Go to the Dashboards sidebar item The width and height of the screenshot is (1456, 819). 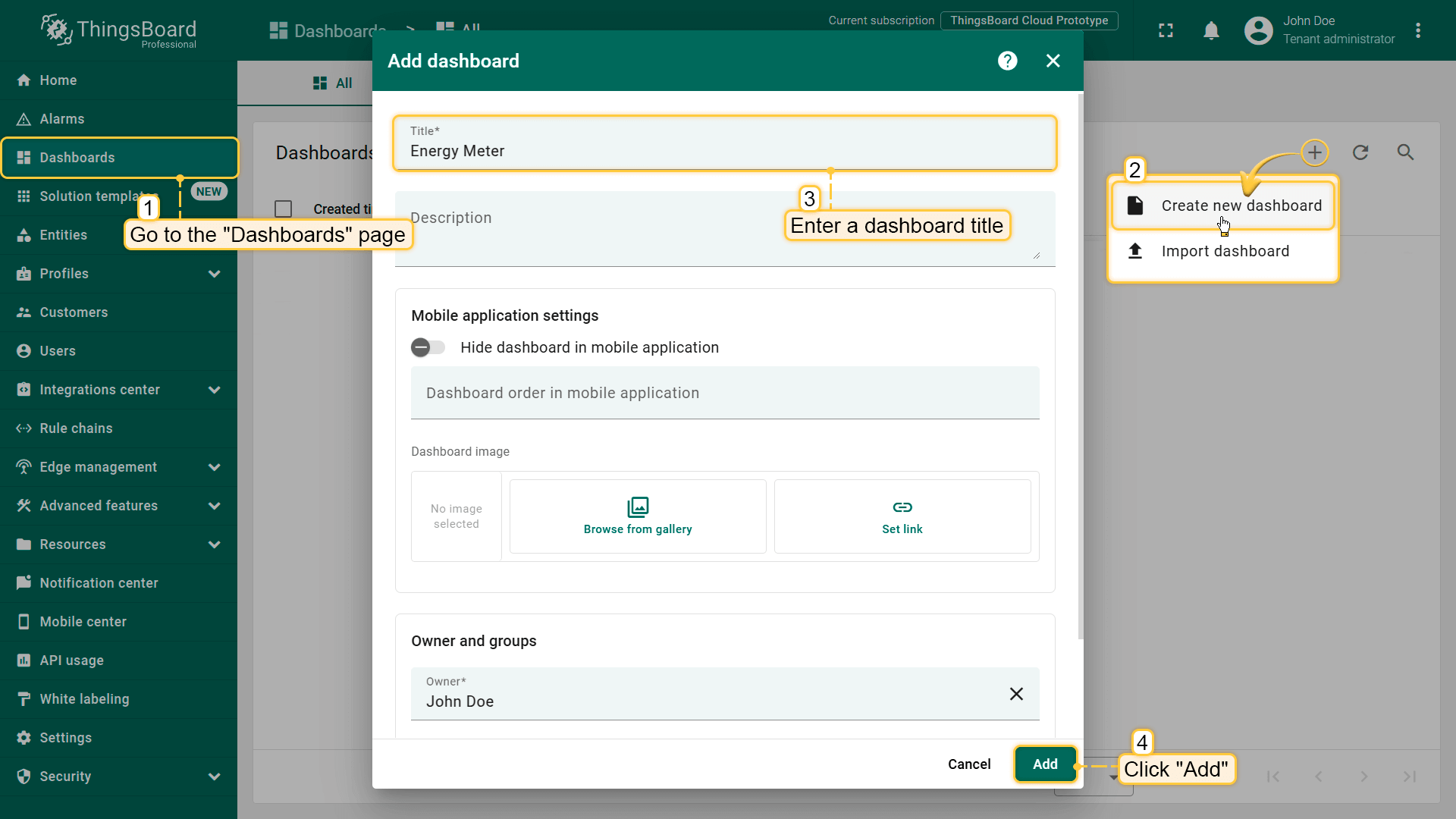[x=118, y=158]
